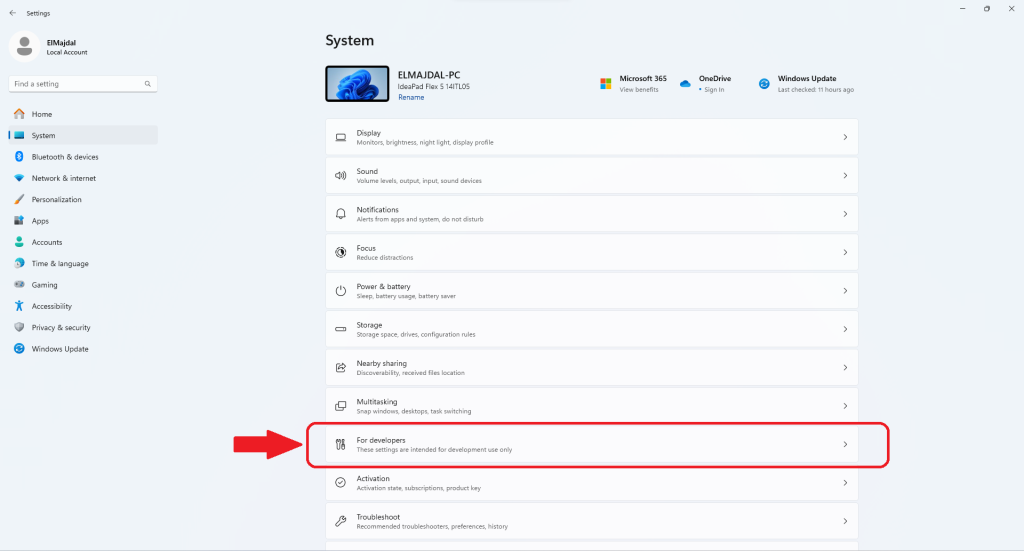Click the Multitasking row chevron
Image resolution: width=1024 pixels, height=551 pixels.
click(845, 406)
